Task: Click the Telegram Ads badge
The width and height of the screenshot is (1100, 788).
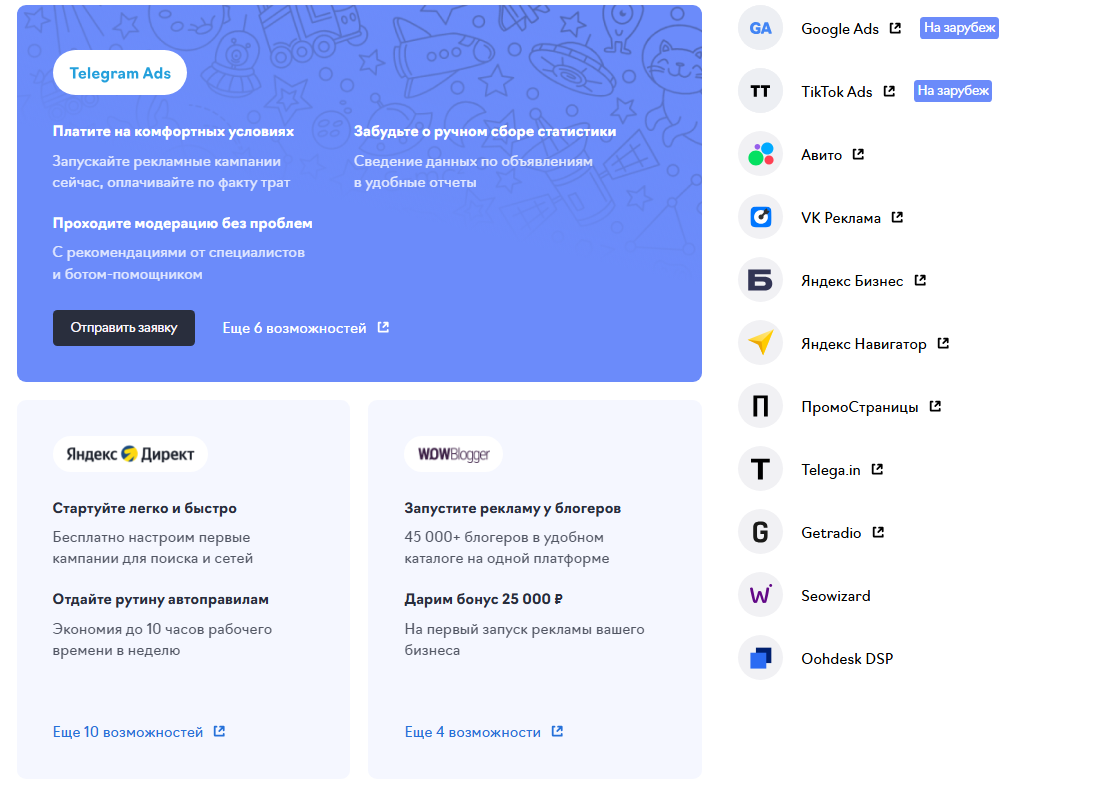Action: pos(120,73)
